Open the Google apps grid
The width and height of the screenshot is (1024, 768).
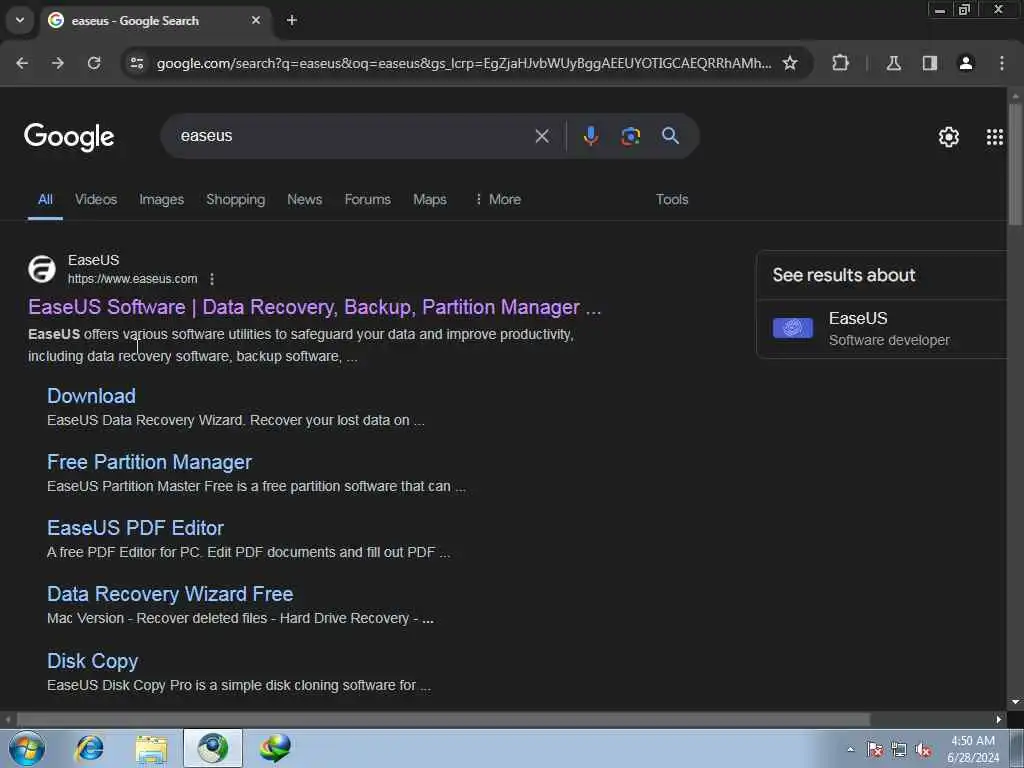point(995,137)
